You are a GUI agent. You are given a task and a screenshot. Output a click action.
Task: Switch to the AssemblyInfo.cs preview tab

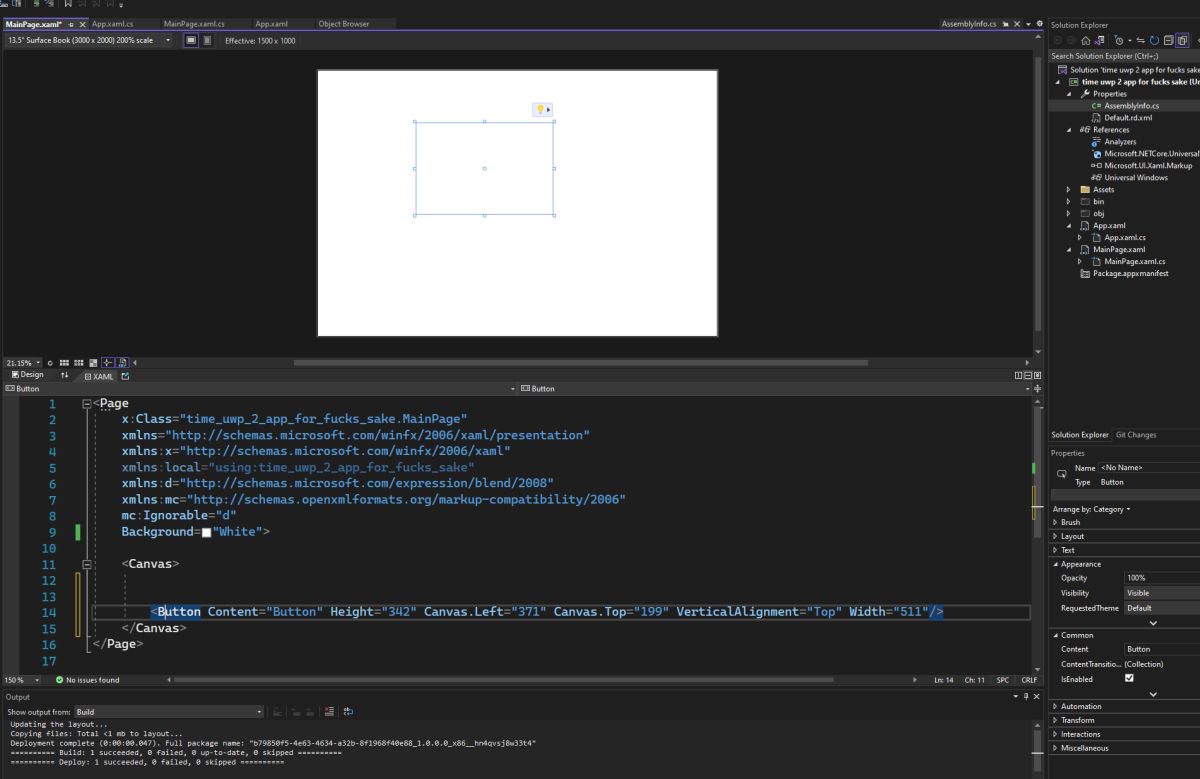968,23
